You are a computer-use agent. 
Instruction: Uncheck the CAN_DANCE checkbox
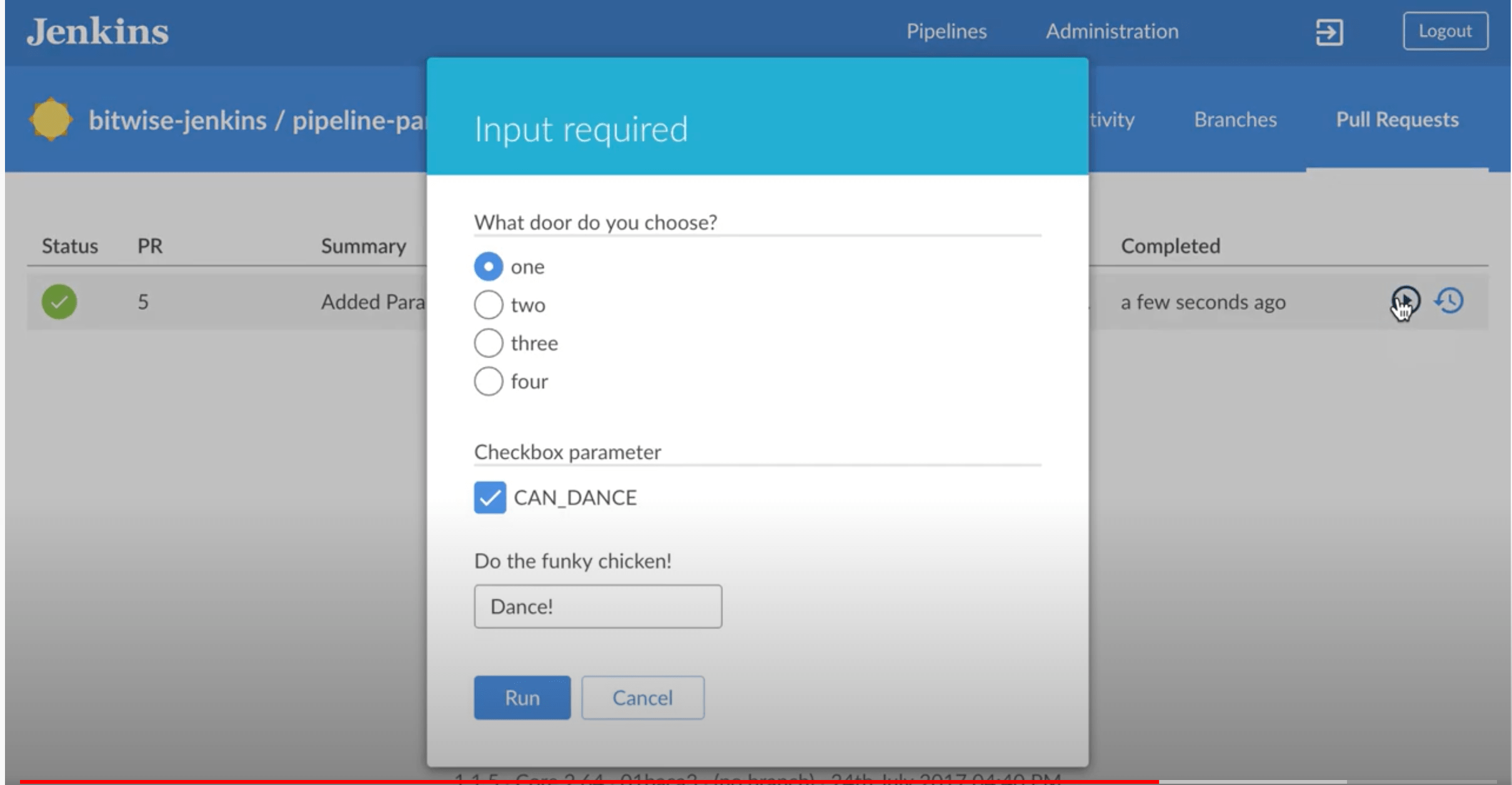click(490, 497)
